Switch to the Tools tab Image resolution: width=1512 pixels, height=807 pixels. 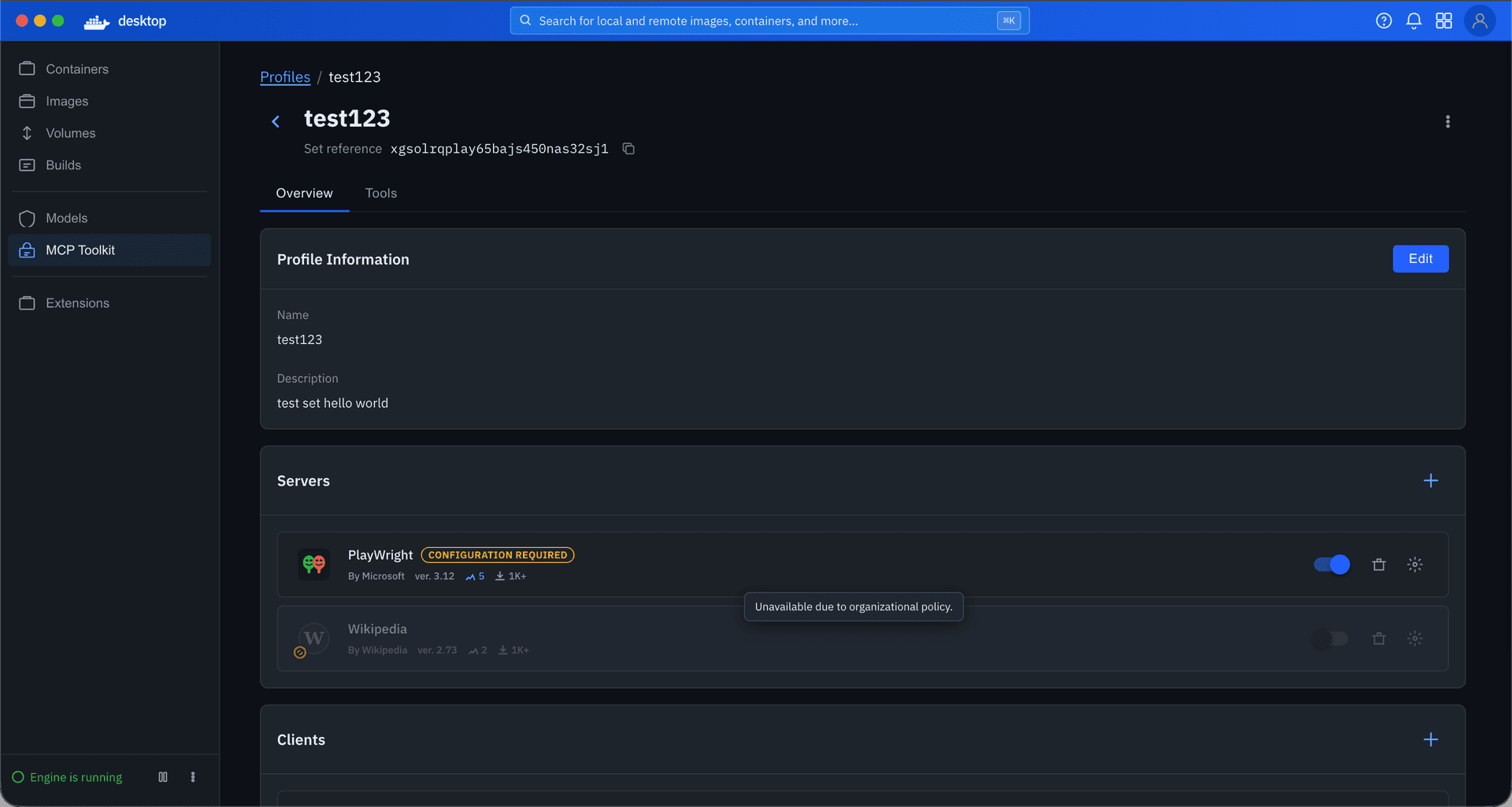[380, 194]
